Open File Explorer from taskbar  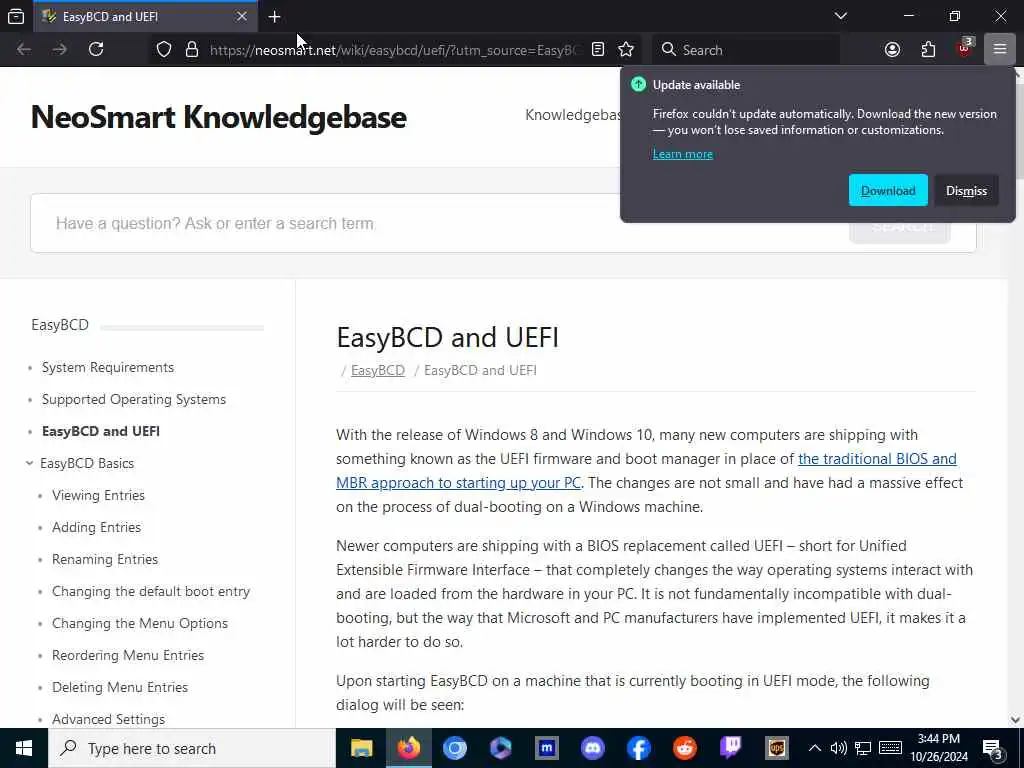[x=362, y=748]
